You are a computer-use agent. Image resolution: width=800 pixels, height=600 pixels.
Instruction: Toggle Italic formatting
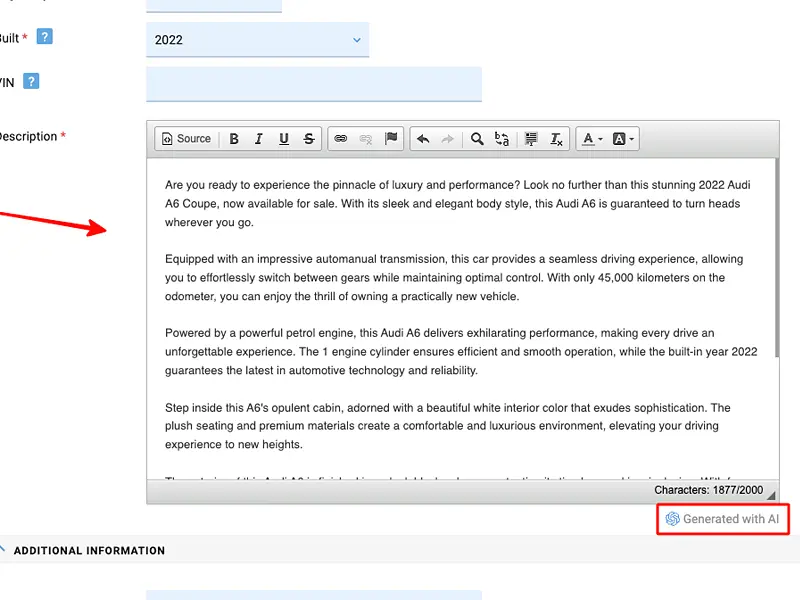(x=259, y=139)
